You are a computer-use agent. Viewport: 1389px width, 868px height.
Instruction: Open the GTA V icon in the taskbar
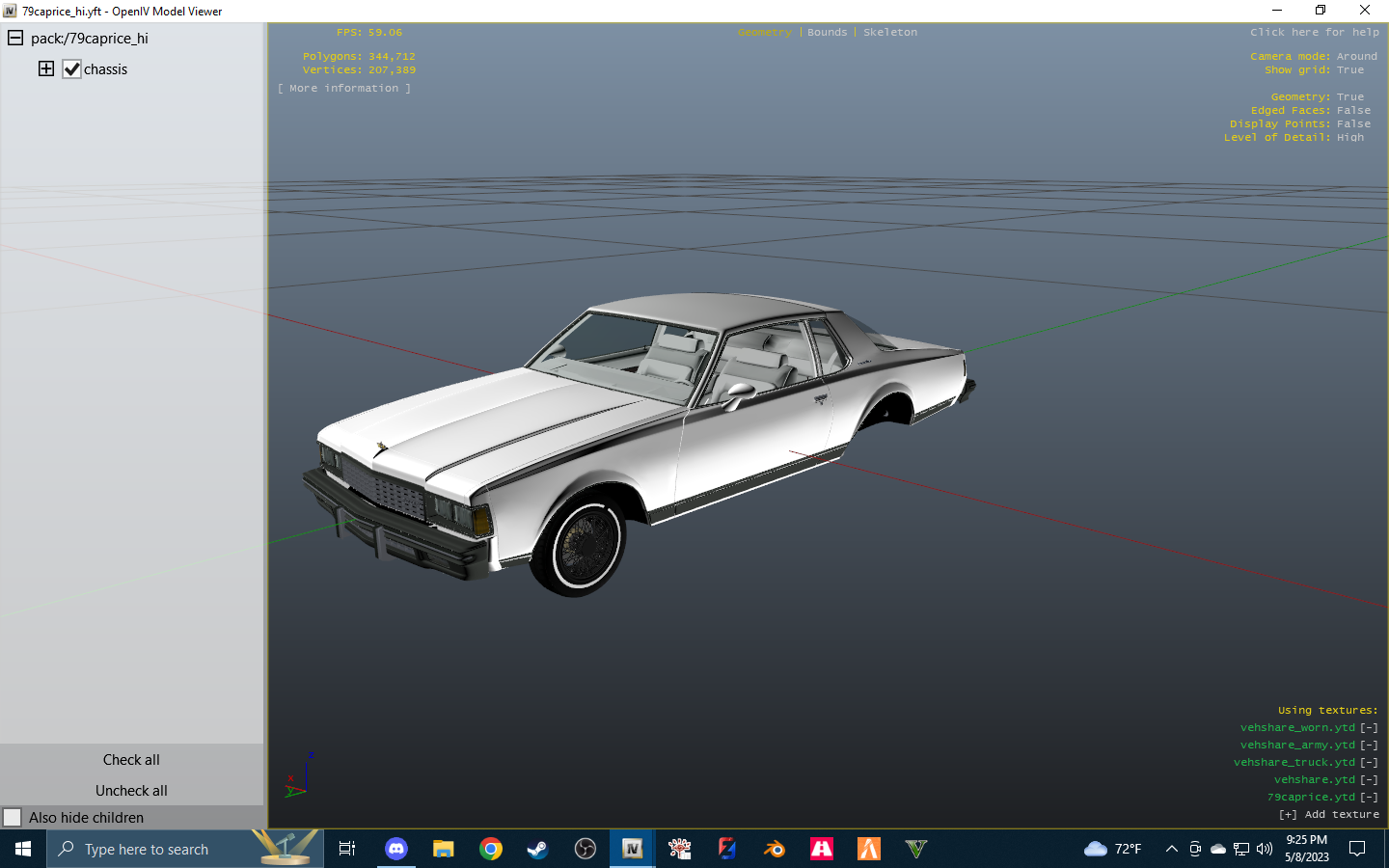(914, 849)
